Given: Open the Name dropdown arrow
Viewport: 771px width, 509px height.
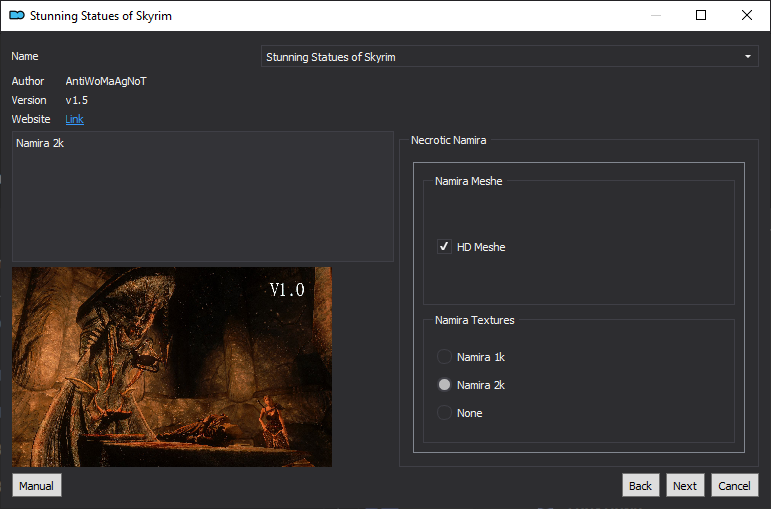Looking at the screenshot, I should tap(747, 57).
